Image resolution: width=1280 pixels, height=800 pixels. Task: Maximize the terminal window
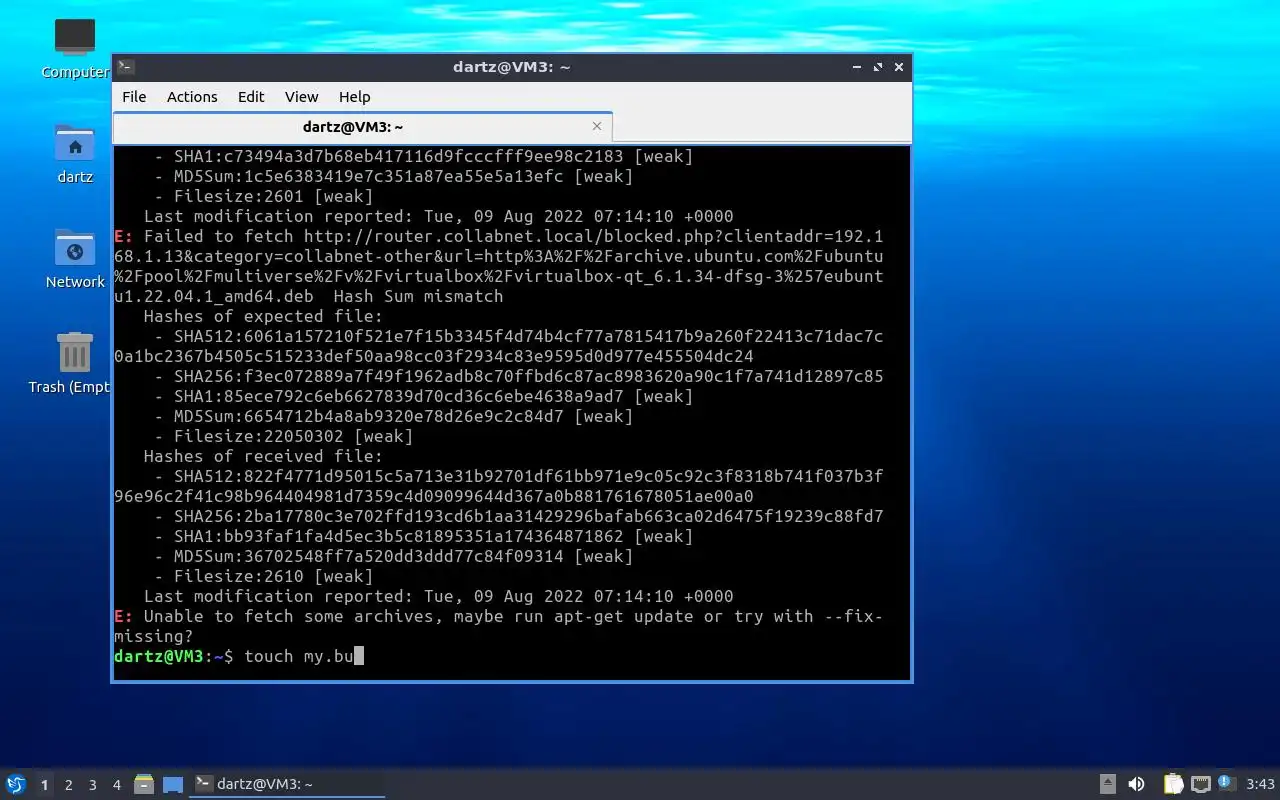(878, 67)
